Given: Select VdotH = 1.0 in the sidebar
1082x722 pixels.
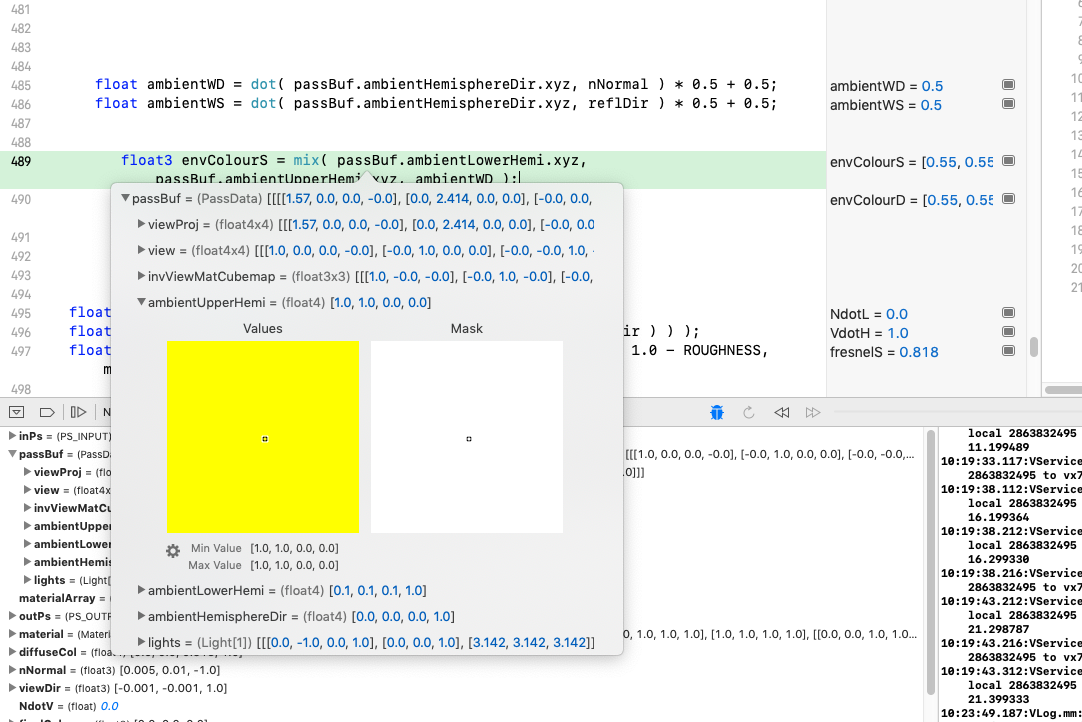Looking at the screenshot, I should point(869,333).
